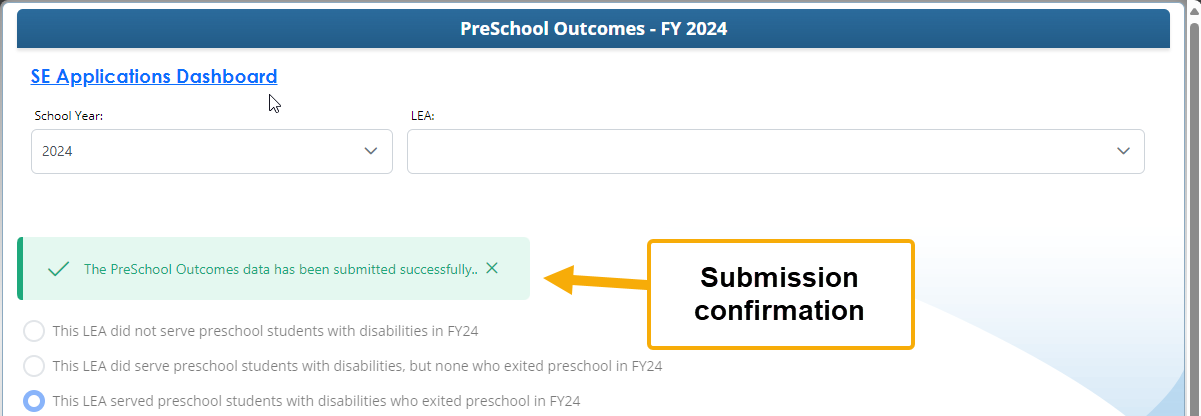Click the submitted successfully message text
1201x416 pixels.
tap(280, 269)
